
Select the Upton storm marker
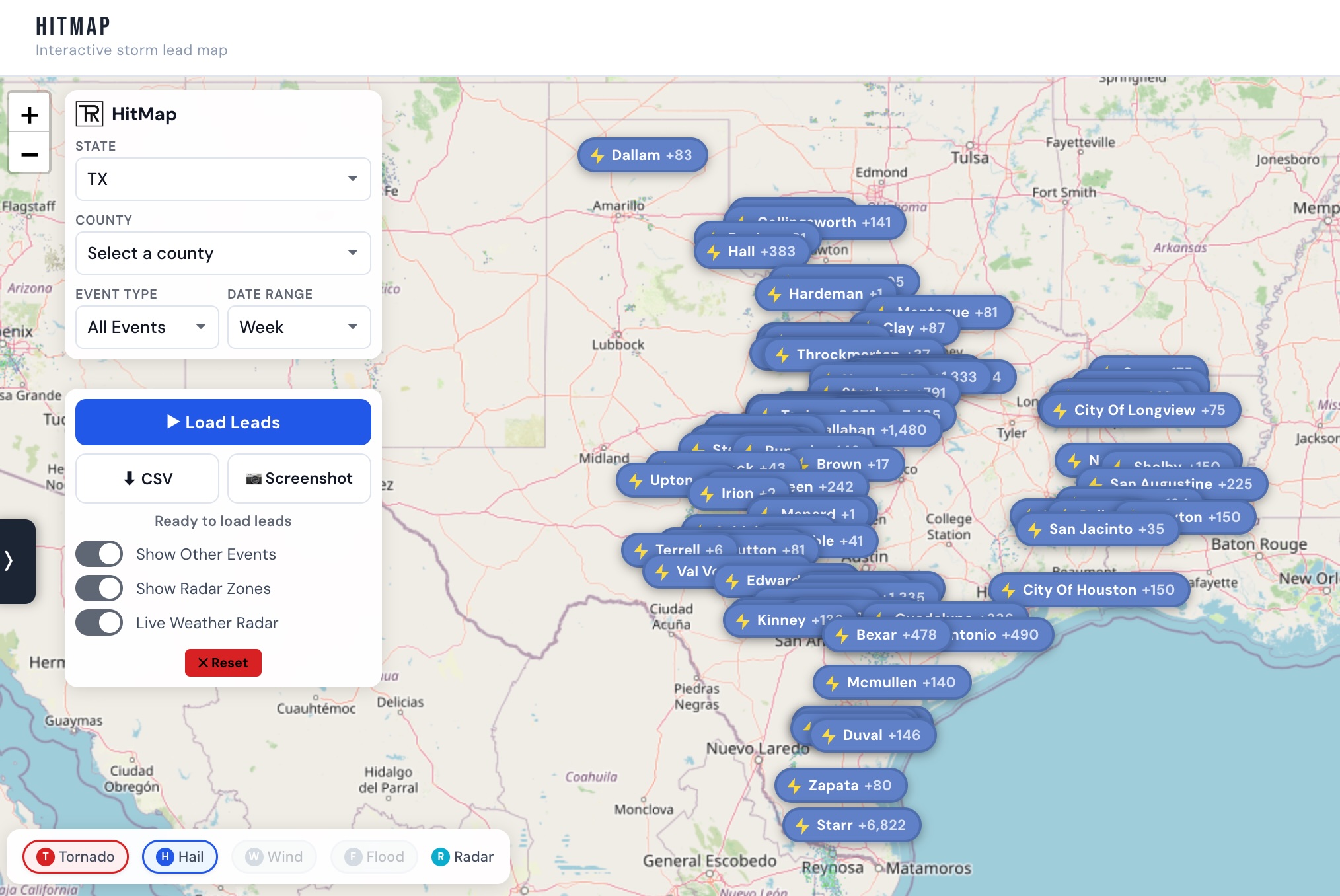pos(661,480)
